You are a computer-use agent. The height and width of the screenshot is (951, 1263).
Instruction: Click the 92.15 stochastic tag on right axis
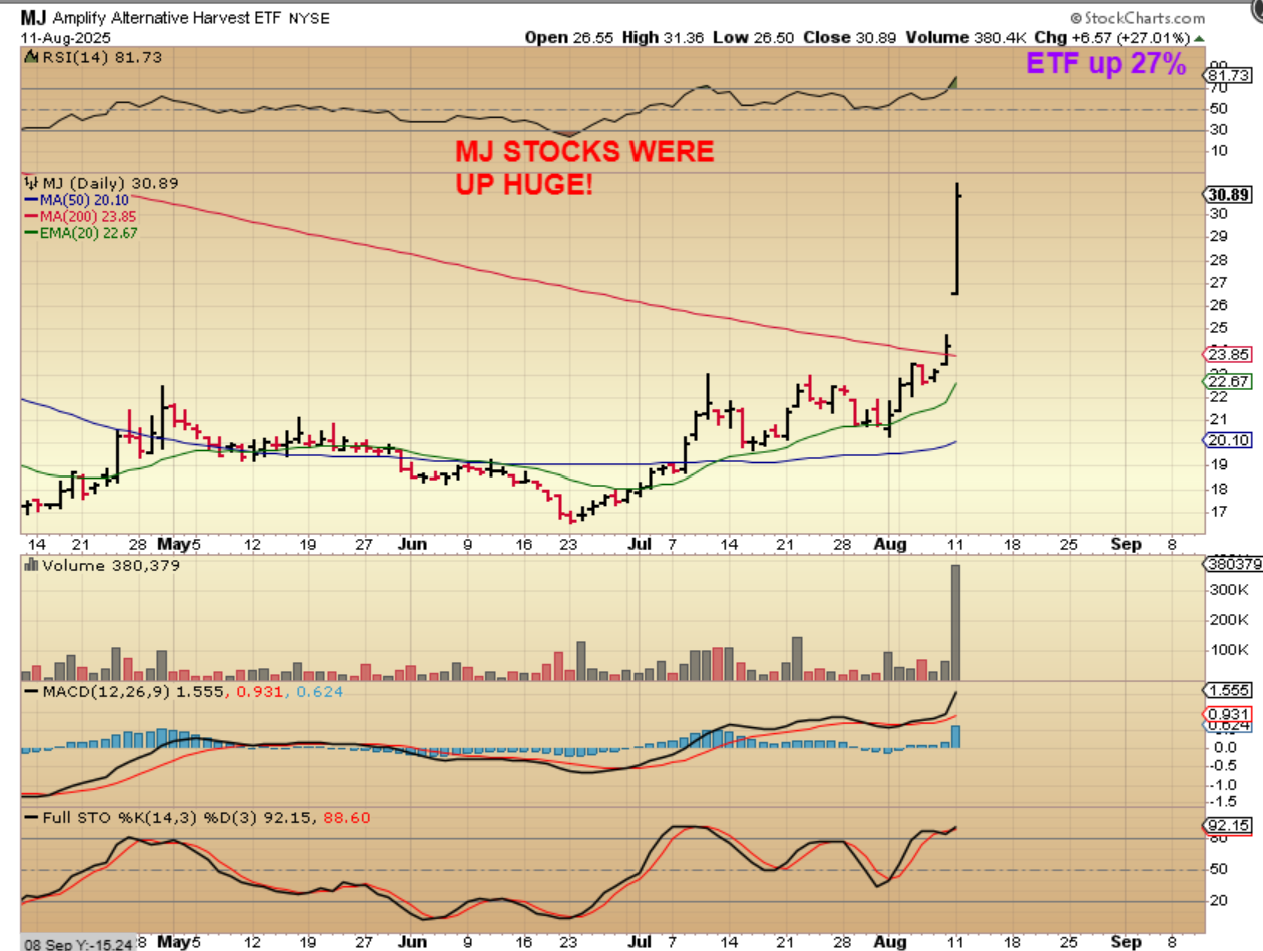(x=1227, y=826)
